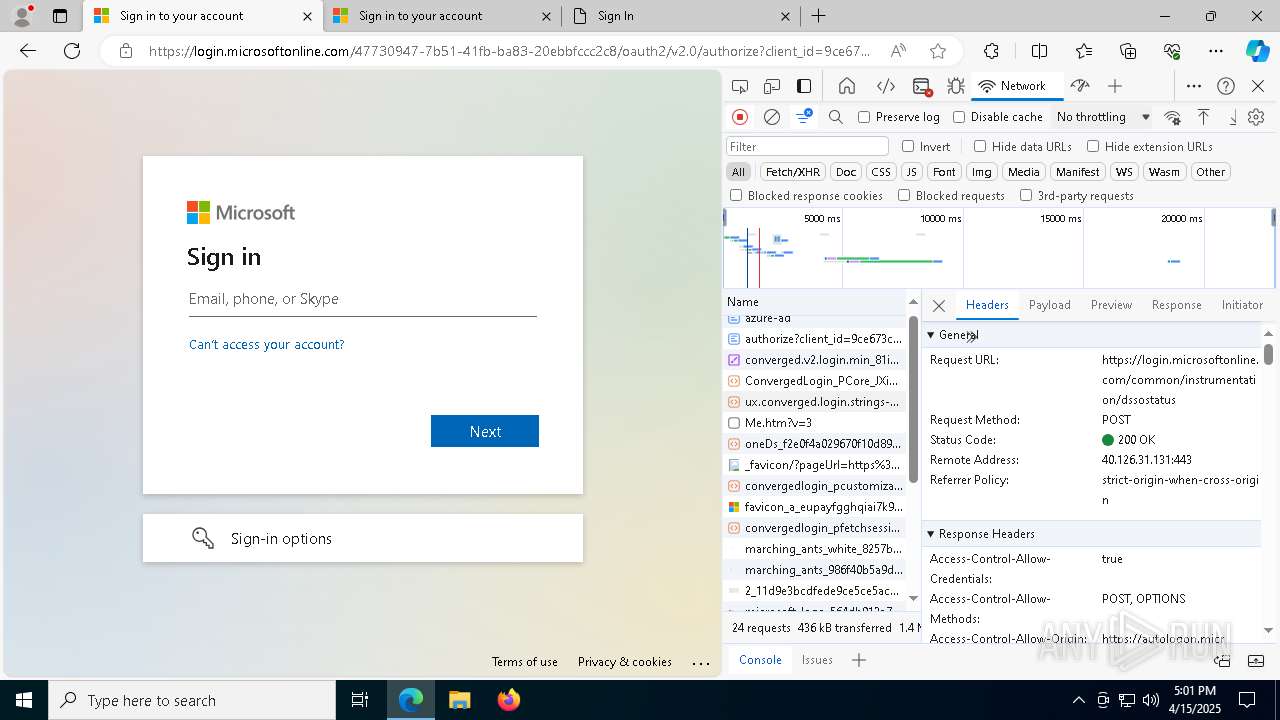The height and width of the screenshot is (720, 1280).
Task: Open the Edge tab actions menu
Action: click(60, 16)
